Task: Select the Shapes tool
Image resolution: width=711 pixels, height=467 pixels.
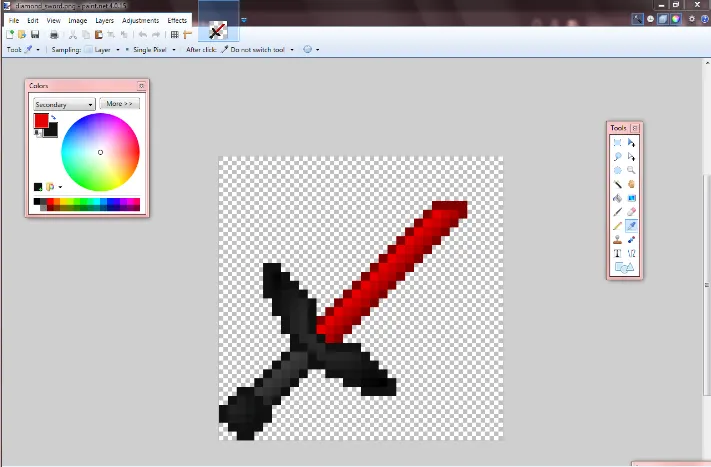Action: point(624,268)
